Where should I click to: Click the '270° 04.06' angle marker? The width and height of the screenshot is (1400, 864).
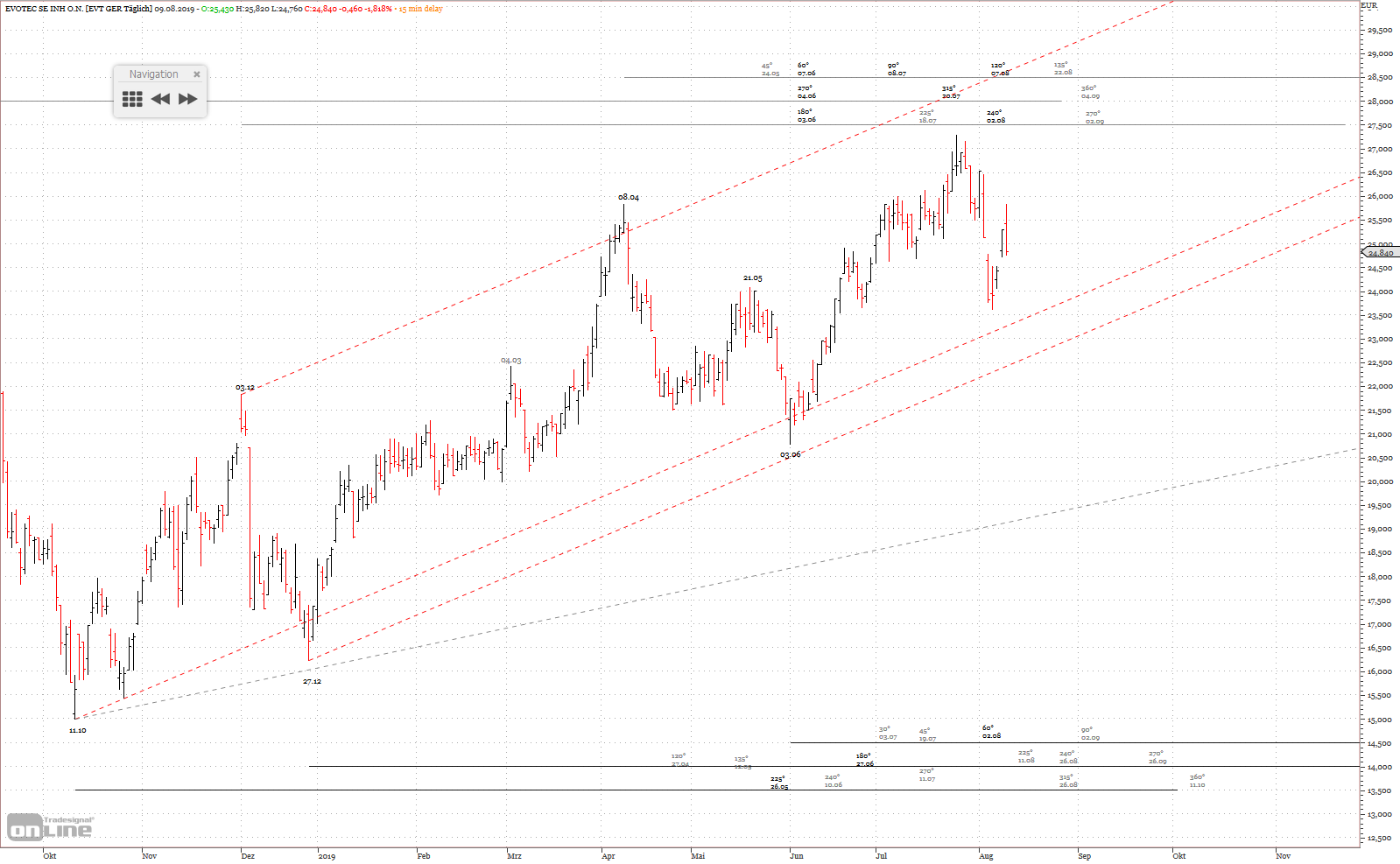(x=806, y=92)
